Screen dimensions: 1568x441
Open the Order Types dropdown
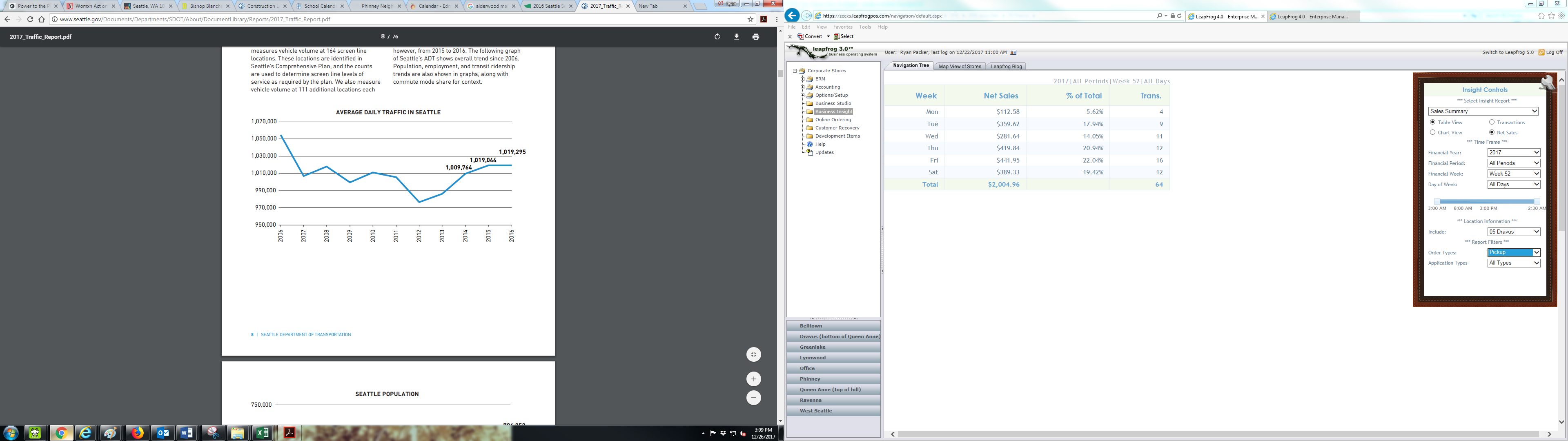pos(1513,252)
